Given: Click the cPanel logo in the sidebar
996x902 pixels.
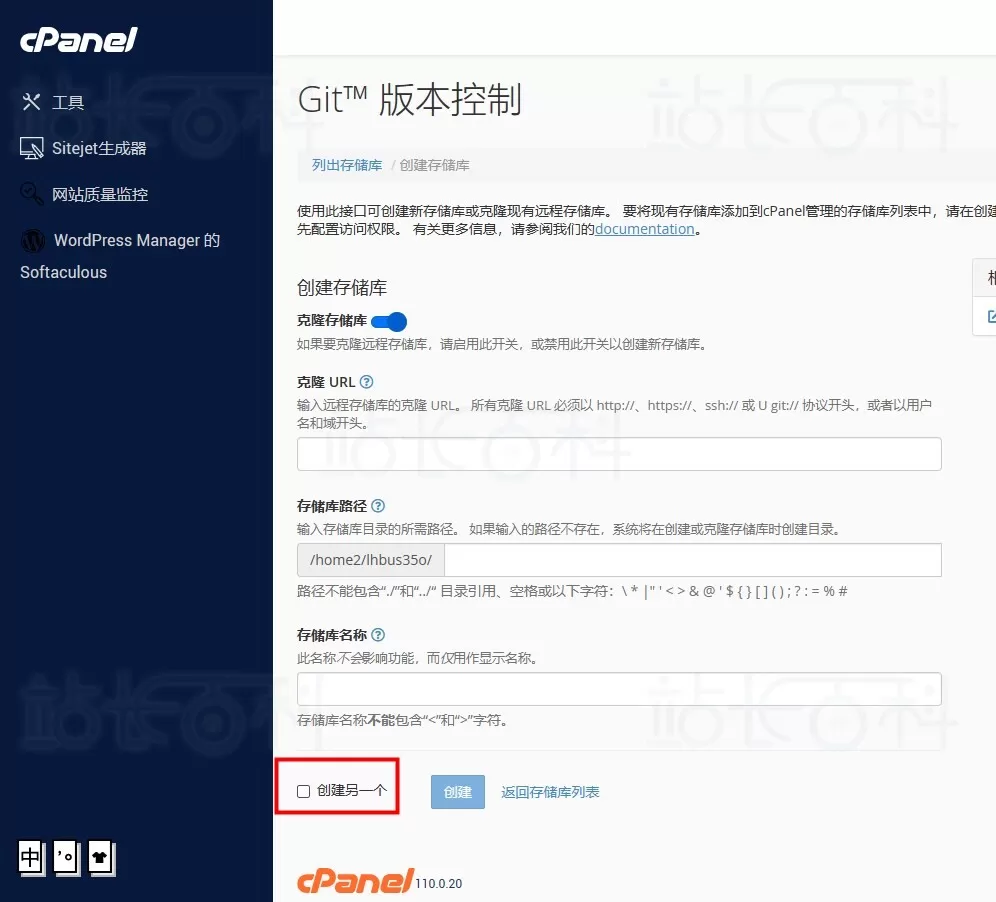Looking at the screenshot, I should (x=77, y=40).
